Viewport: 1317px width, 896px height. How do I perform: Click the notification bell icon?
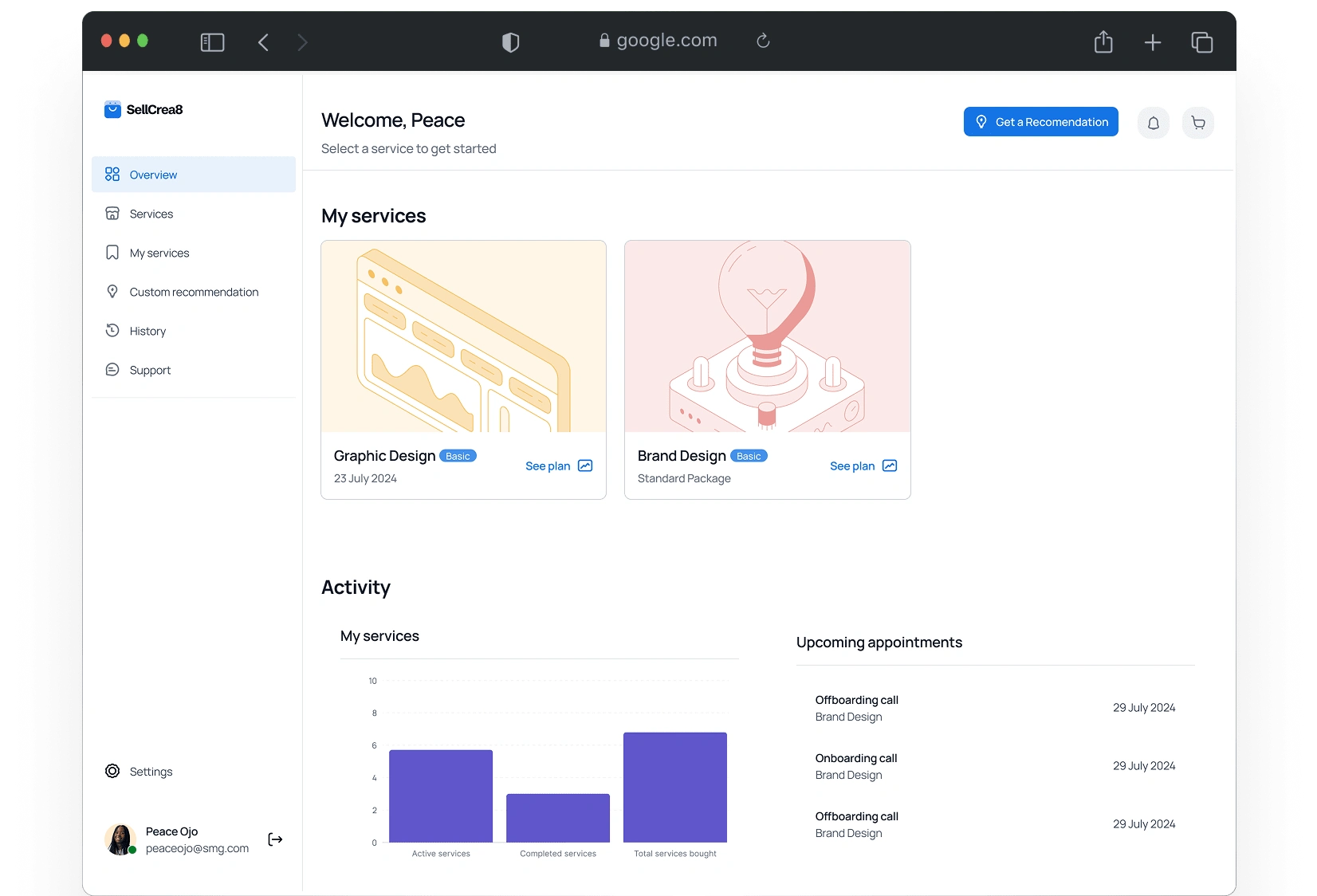[x=1153, y=123]
